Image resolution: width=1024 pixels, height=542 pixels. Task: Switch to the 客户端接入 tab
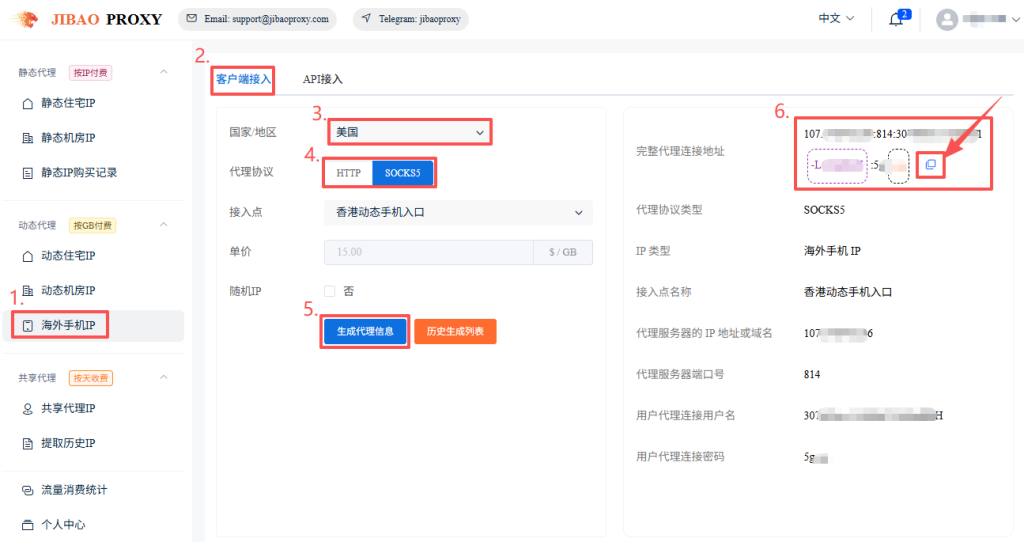(x=243, y=79)
